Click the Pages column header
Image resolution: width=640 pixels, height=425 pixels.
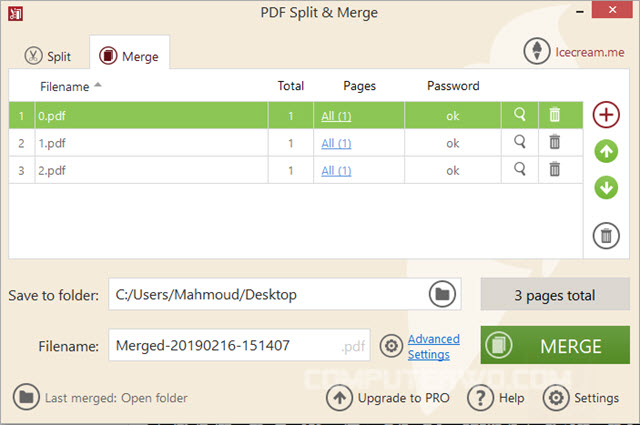coord(359,86)
